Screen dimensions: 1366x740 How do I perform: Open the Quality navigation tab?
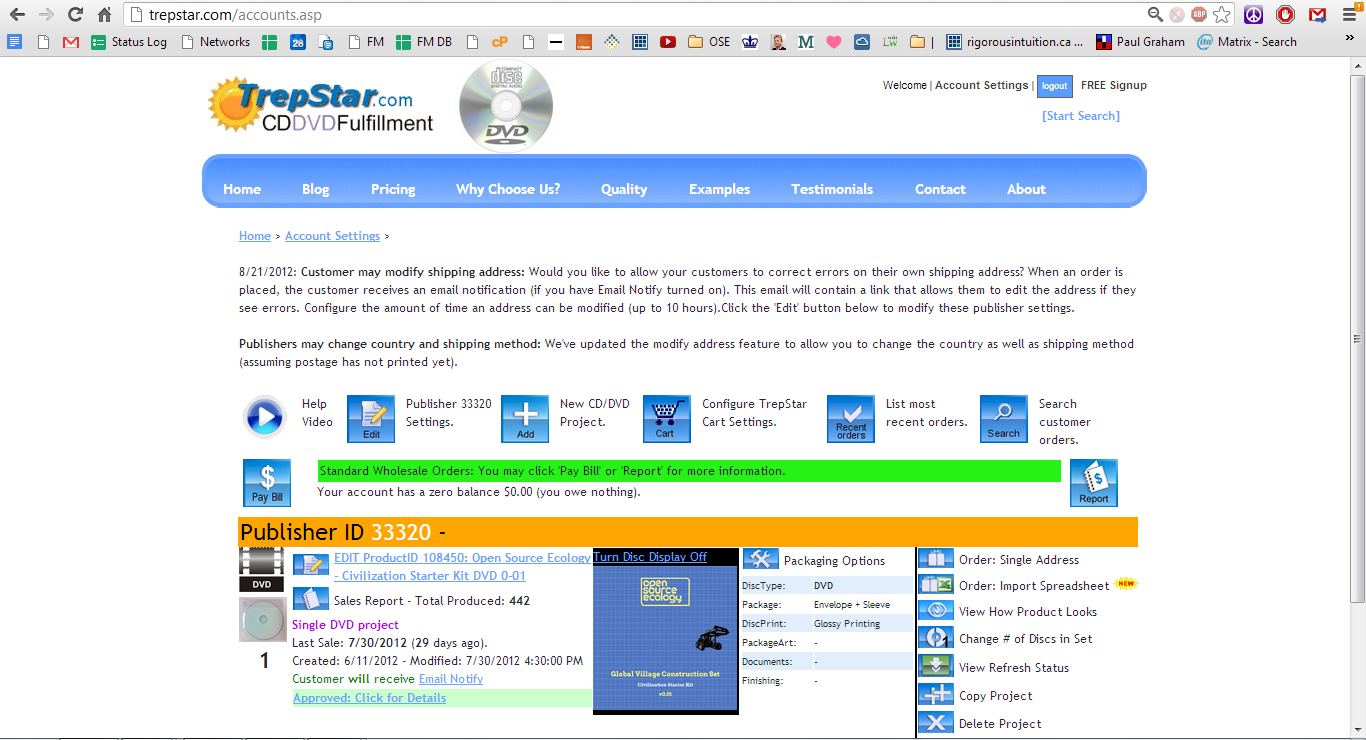pyautogui.click(x=624, y=189)
